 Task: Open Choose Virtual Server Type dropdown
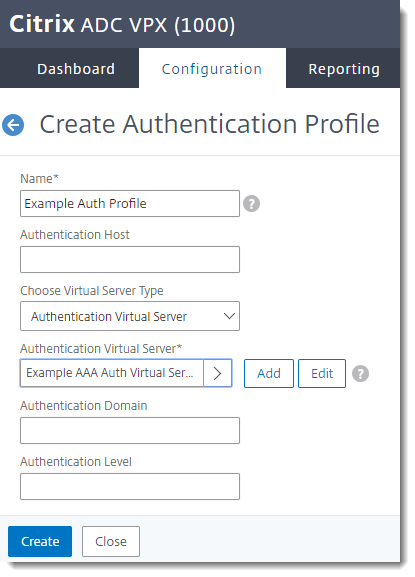pyautogui.click(x=130, y=316)
